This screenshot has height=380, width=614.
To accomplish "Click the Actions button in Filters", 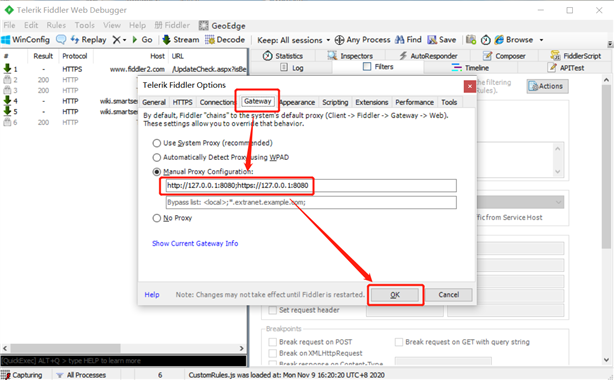I will coord(547,86).
